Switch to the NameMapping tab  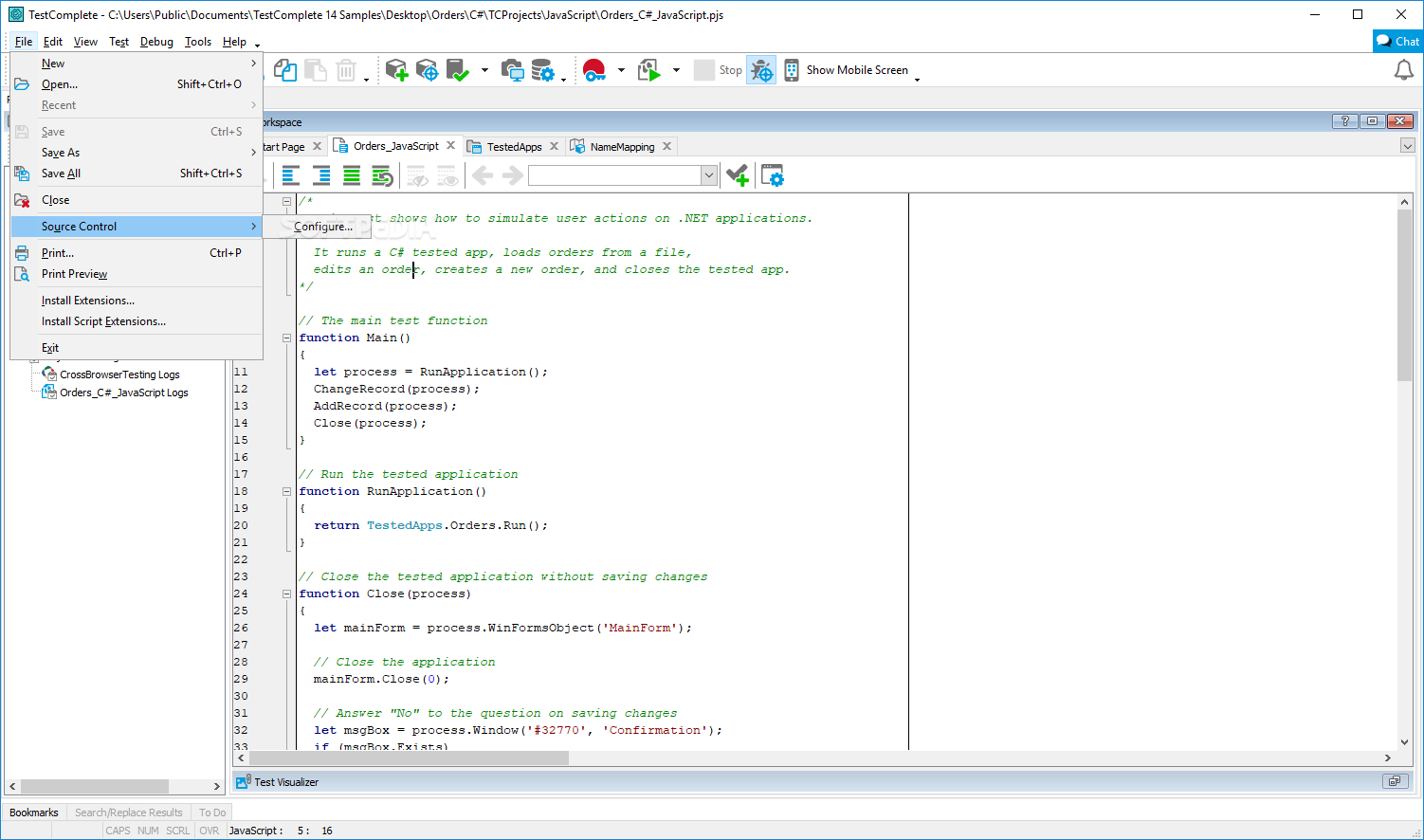point(622,147)
